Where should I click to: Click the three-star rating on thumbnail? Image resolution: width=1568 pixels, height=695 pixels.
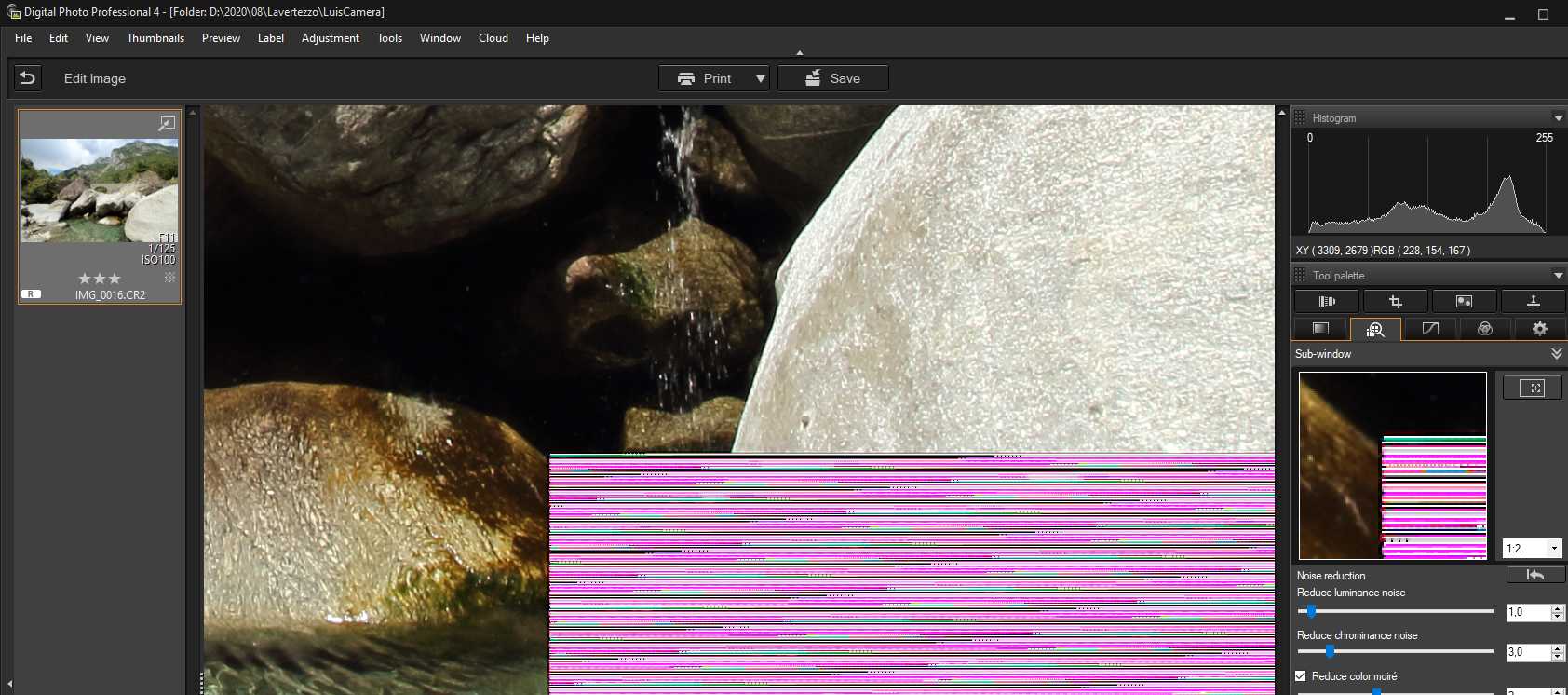[100, 278]
